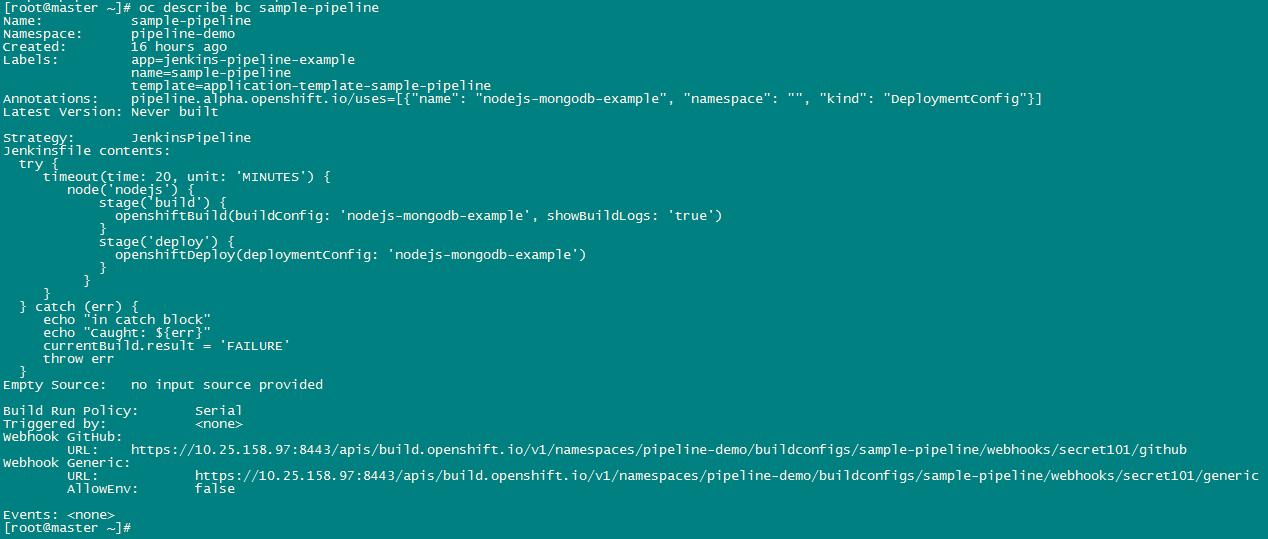Click the currentBuild.result = 'FAILURE' line
The height and width of the screenshot is (539, 1268).
tap(166, 345)
